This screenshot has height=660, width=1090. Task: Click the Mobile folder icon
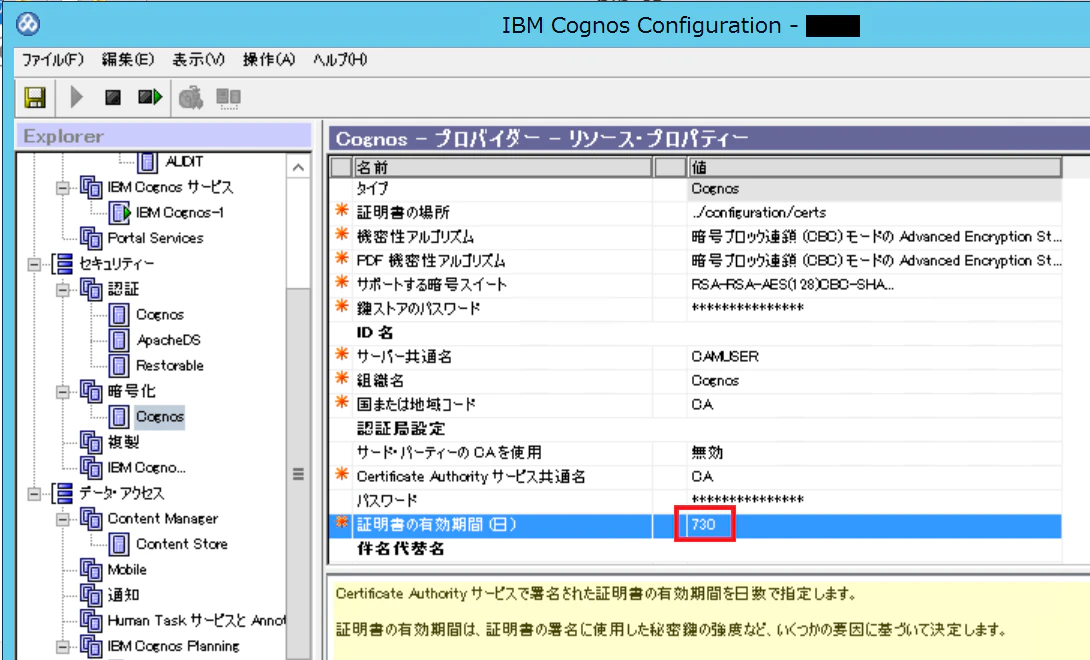pos(91,570)
